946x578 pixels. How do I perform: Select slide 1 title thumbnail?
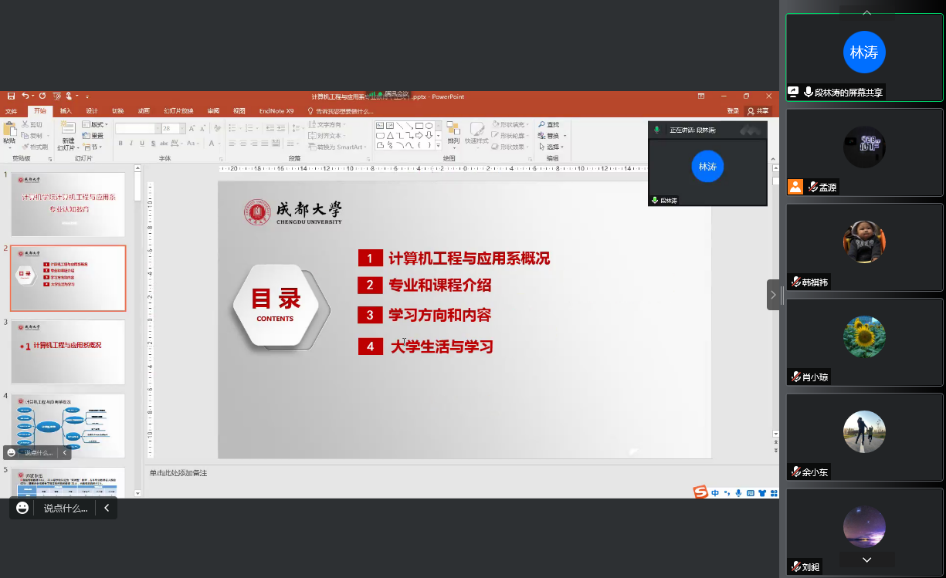click(68, 203)
